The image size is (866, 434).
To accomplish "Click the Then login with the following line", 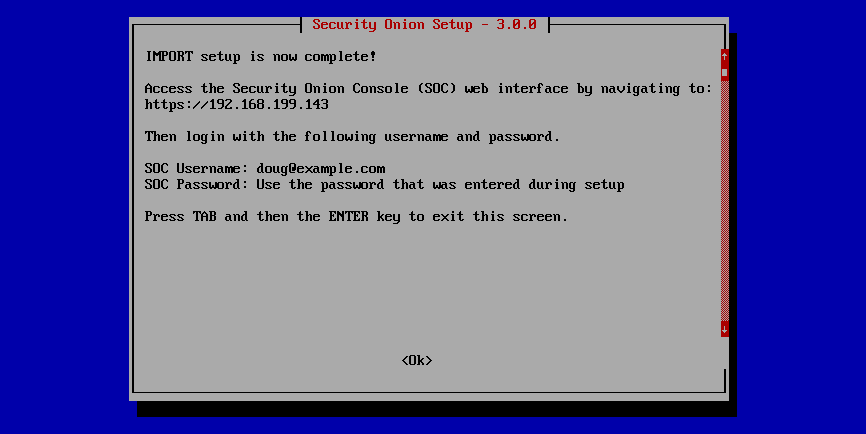I will 352,136.
